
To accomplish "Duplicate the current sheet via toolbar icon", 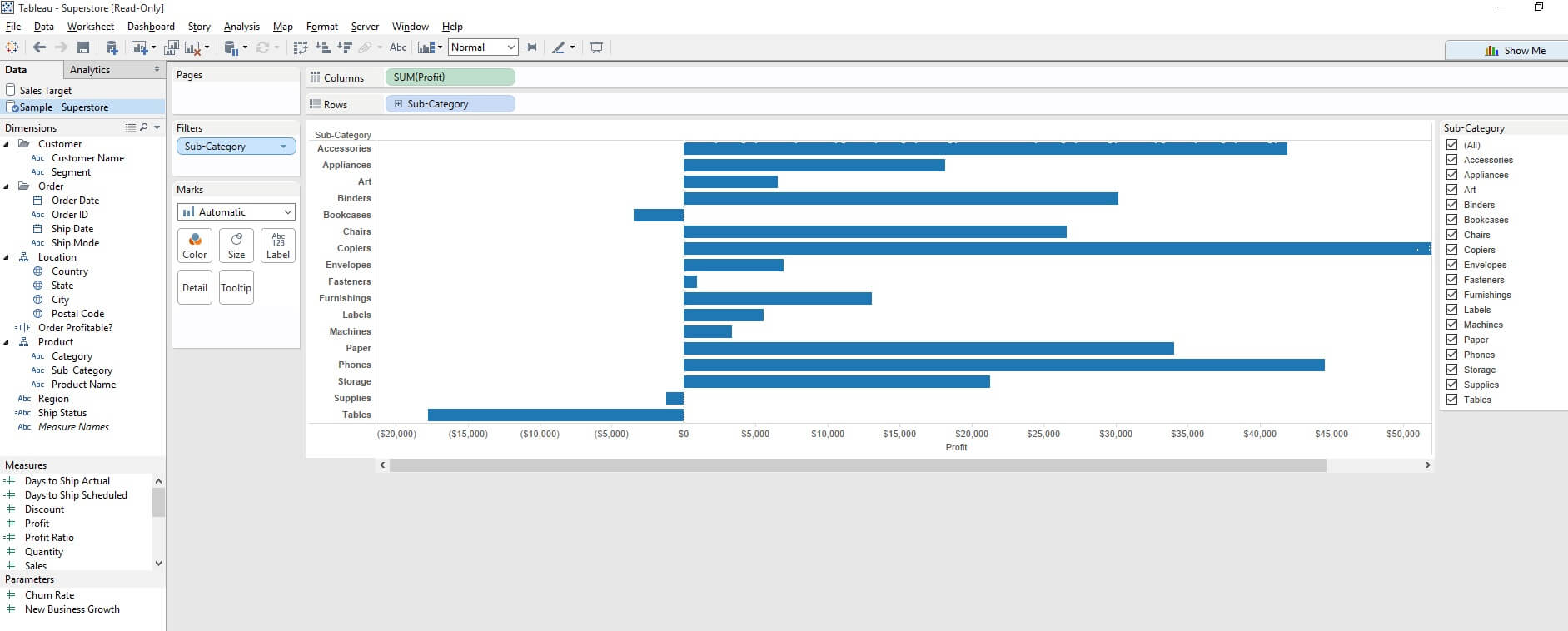I will click(172, 47).
